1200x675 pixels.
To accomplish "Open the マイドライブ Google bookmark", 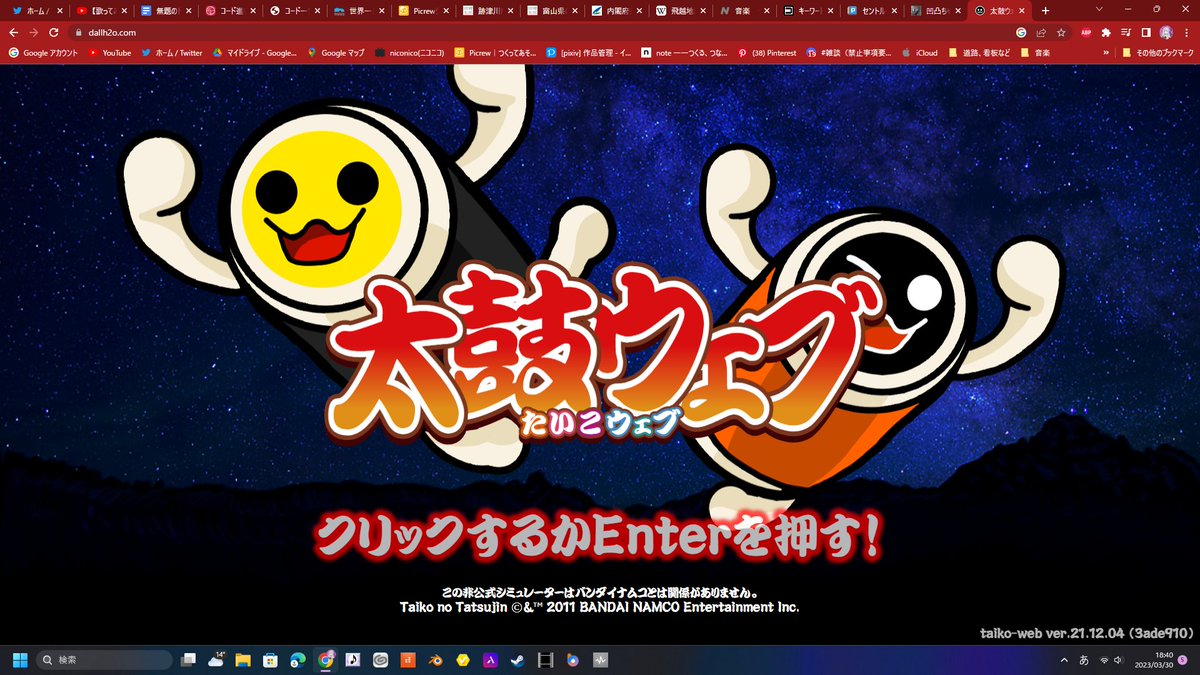I will [x=253, y=52].
